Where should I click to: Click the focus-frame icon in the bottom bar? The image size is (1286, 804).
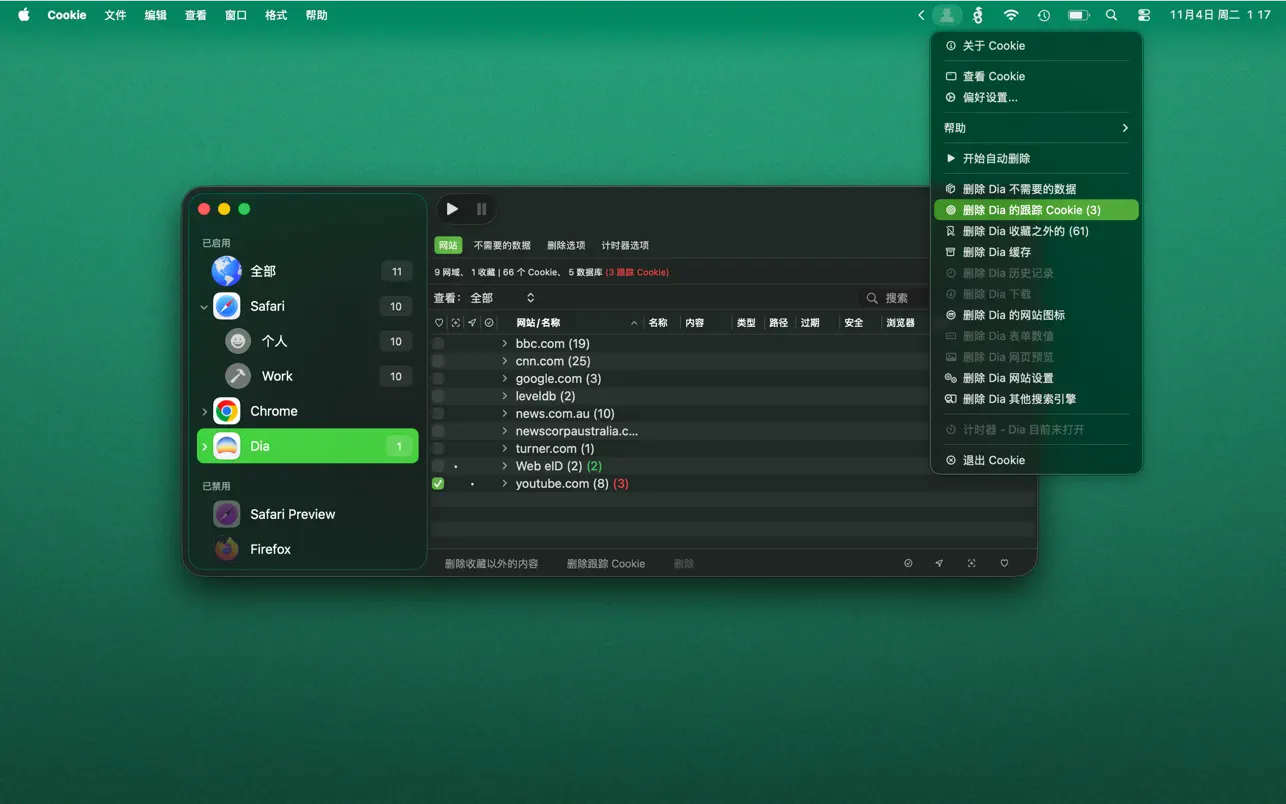coord(971,564)
